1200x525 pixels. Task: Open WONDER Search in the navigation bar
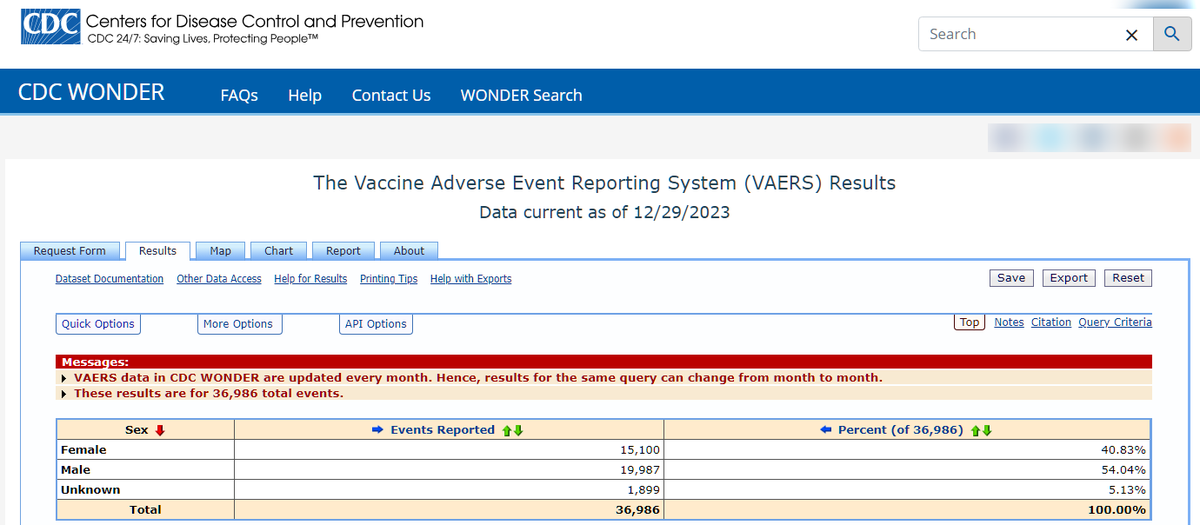[521, 95]
